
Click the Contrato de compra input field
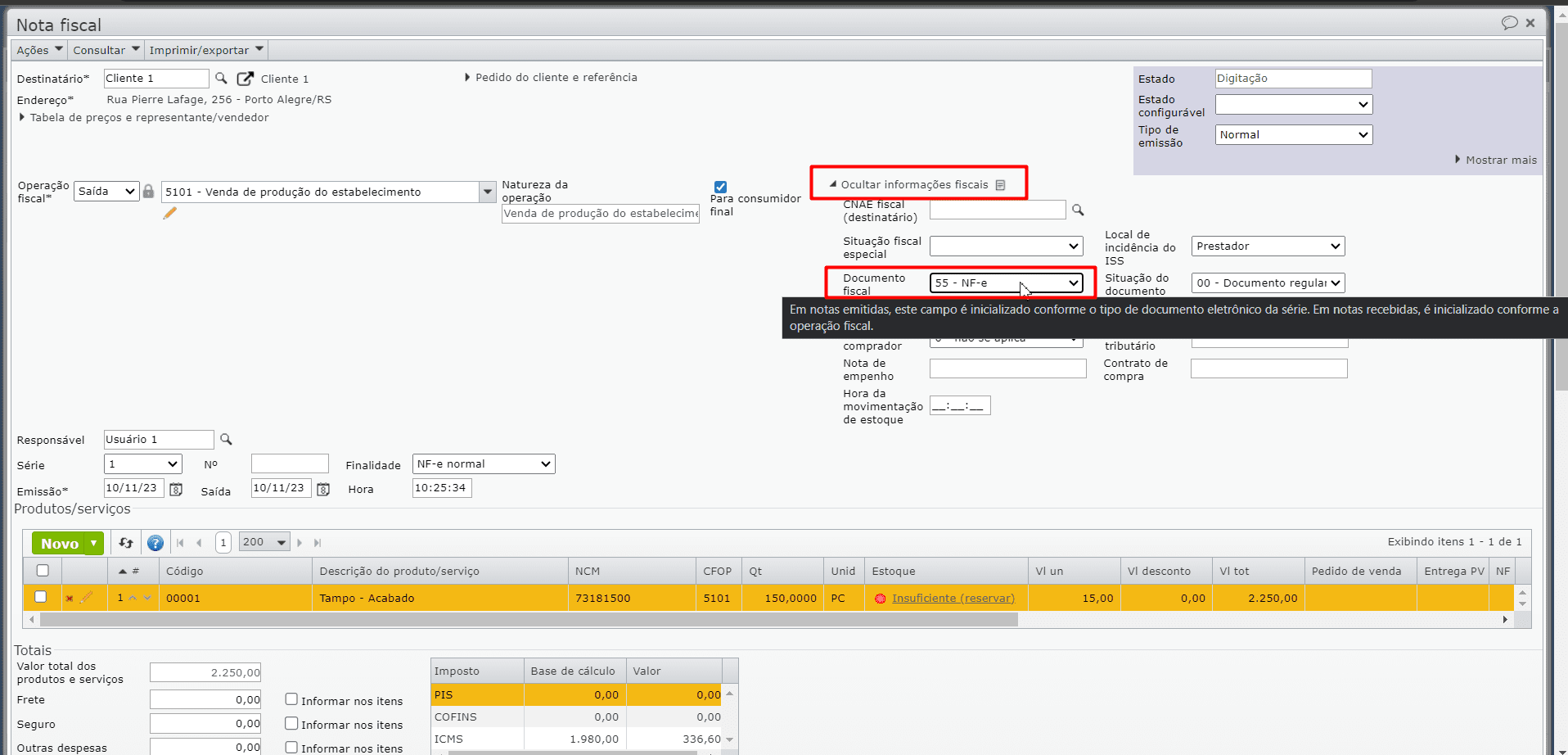[1268, 368]
